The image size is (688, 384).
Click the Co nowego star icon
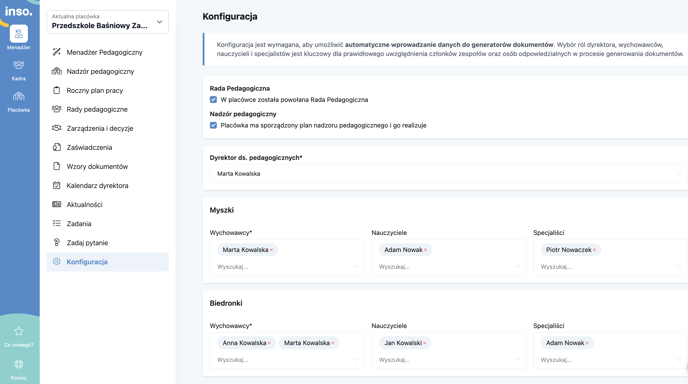(x=18, y=331)
